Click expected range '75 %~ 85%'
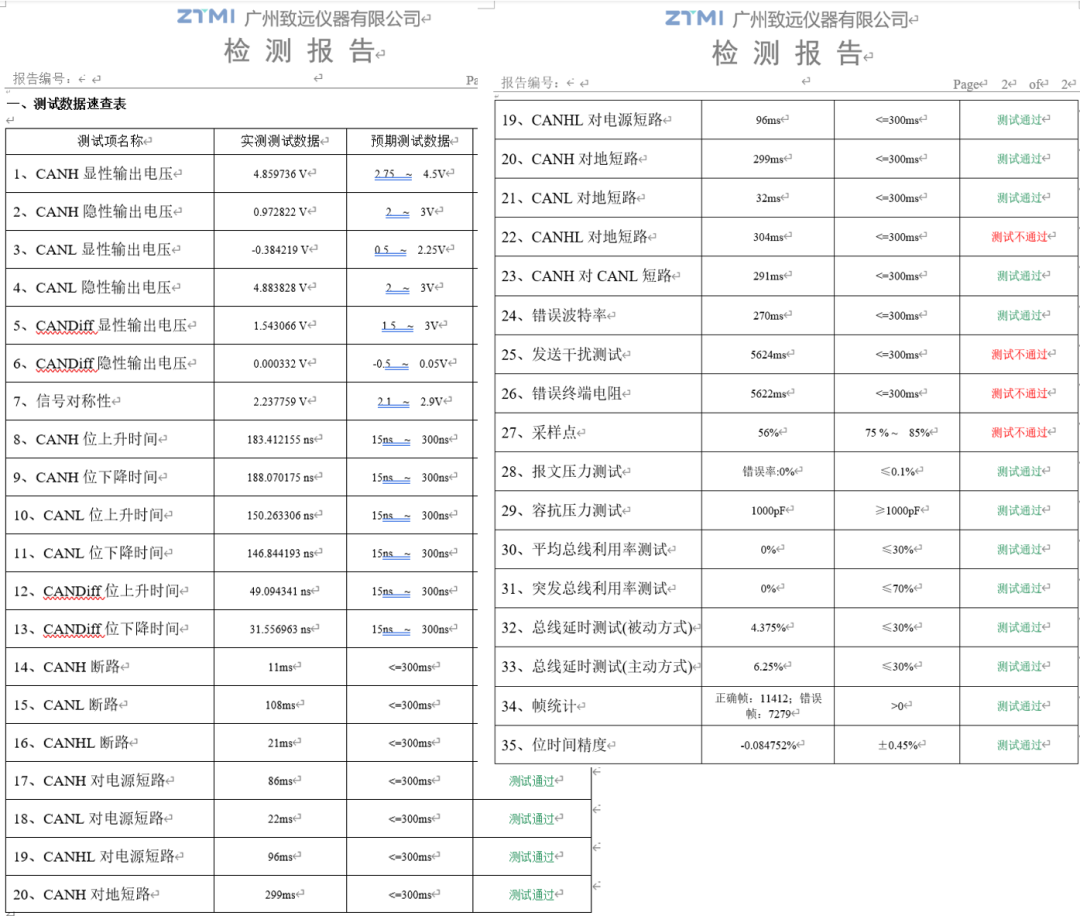 897,433
